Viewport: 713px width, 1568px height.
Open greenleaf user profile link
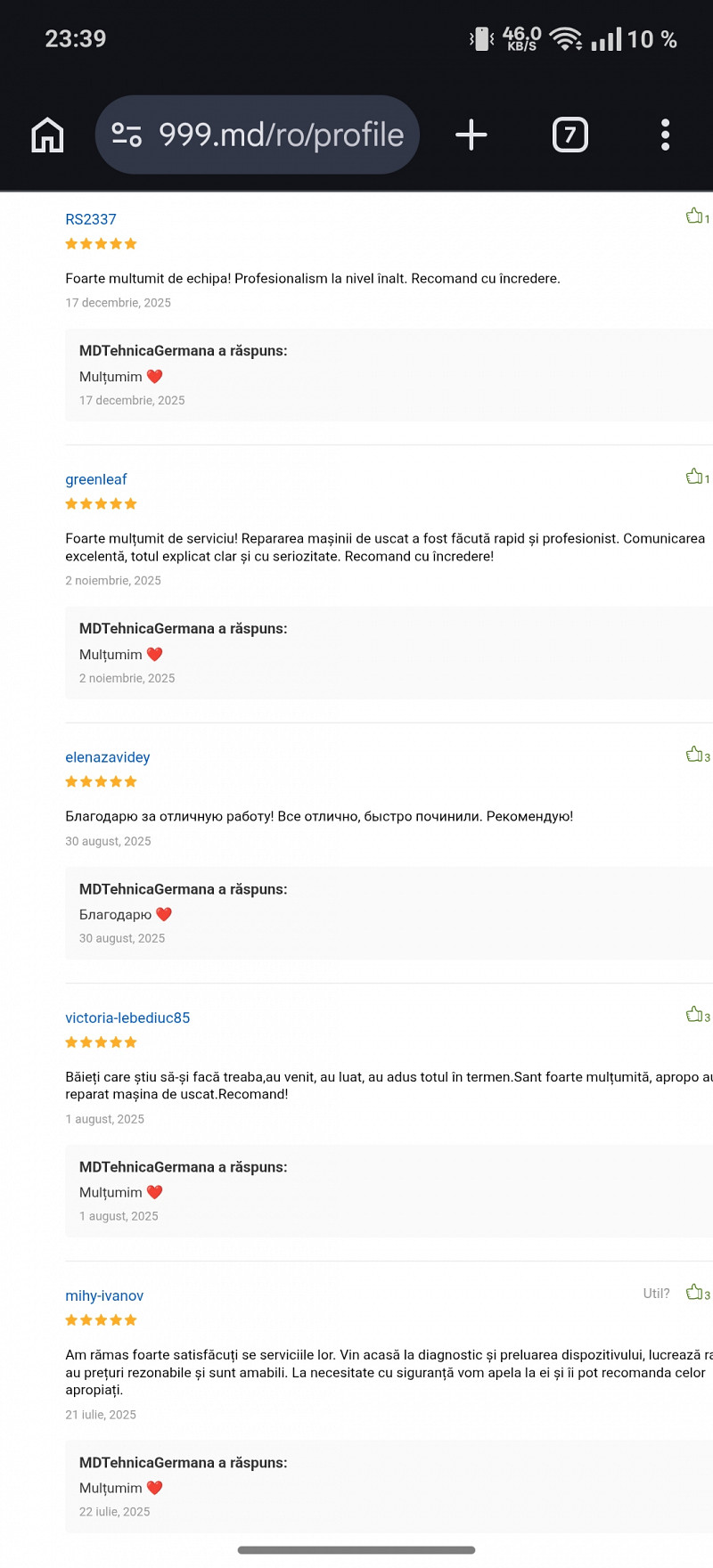point(96,479)
